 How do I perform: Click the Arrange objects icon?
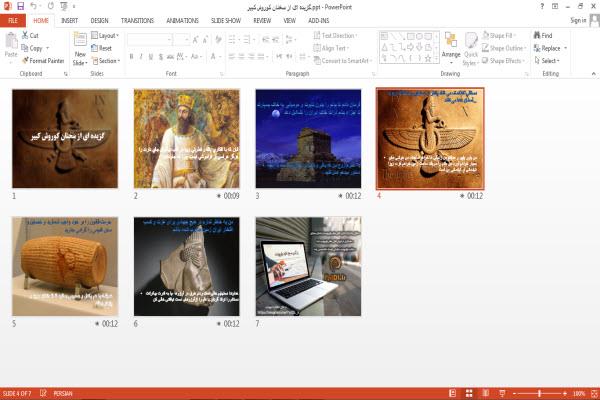tap(451, 40)
